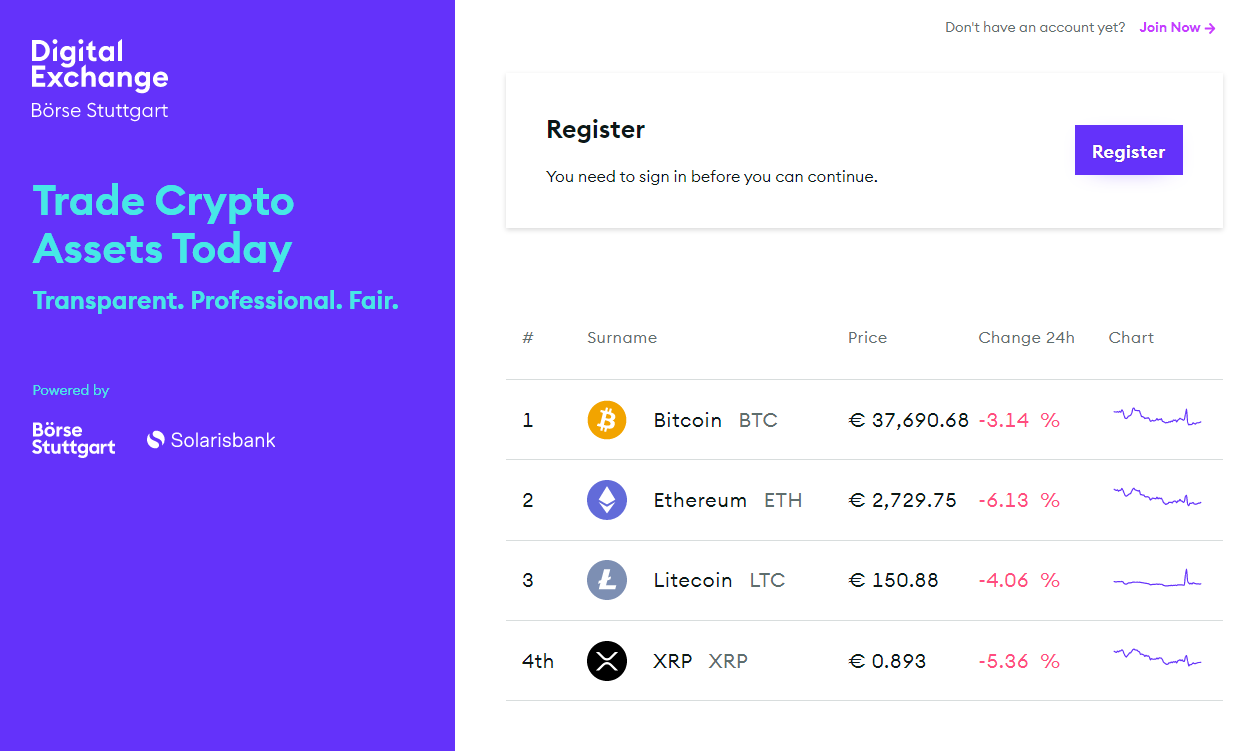Click the XRP -5.36 % change value
This screenshot has width=1248, height=751.
pos(1018,661)
